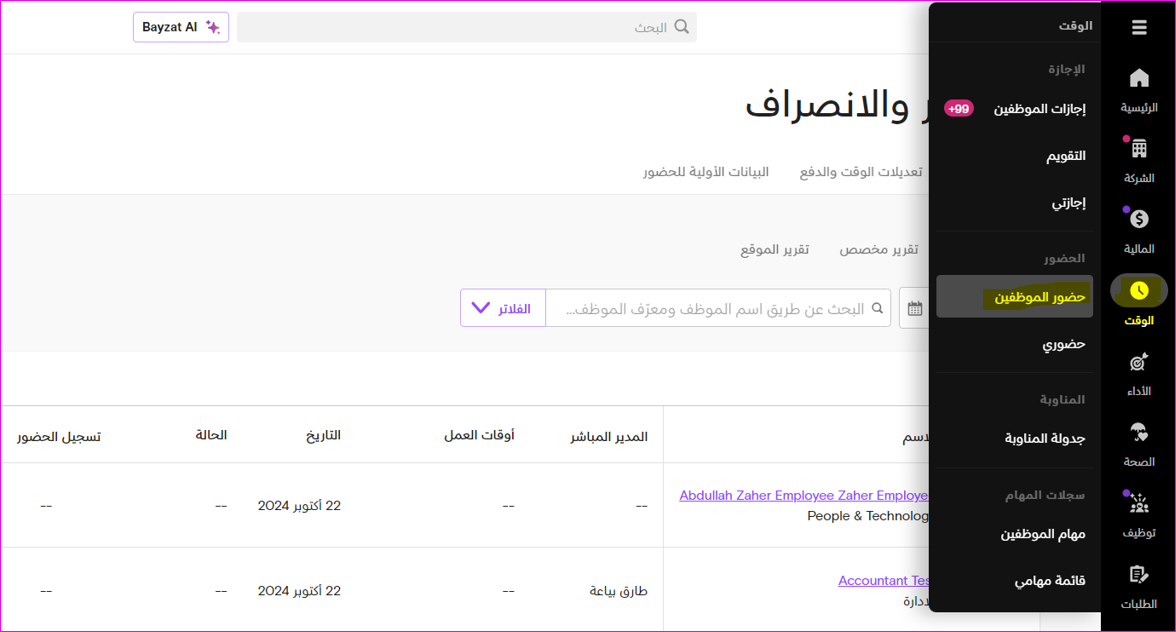Open the توظيف recruitment icon
1176x632 pixels.
(1139, 505)
